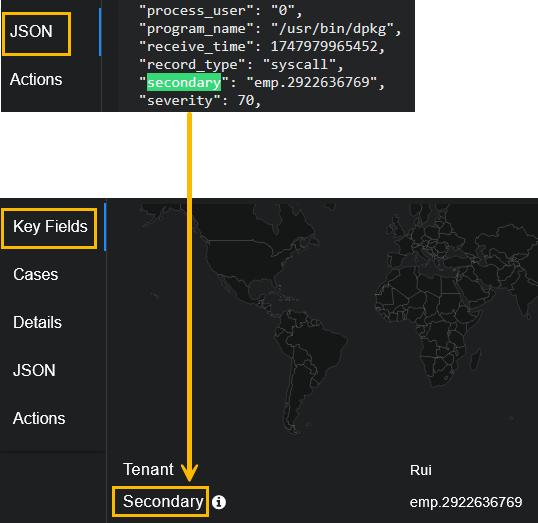Open the Actions tab next to the code view
This screenshot has height=523, width=538.
point(36,79)
